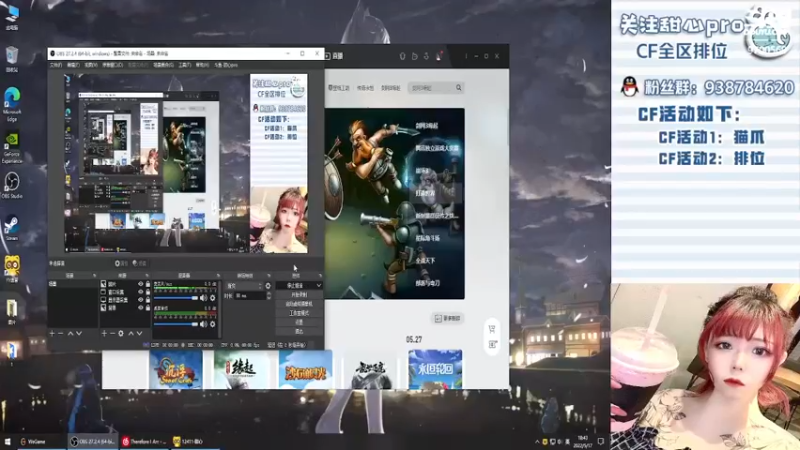Pop out the Scenes dock panel
This screenshot has height=450, width=800.
pos(94,276)
